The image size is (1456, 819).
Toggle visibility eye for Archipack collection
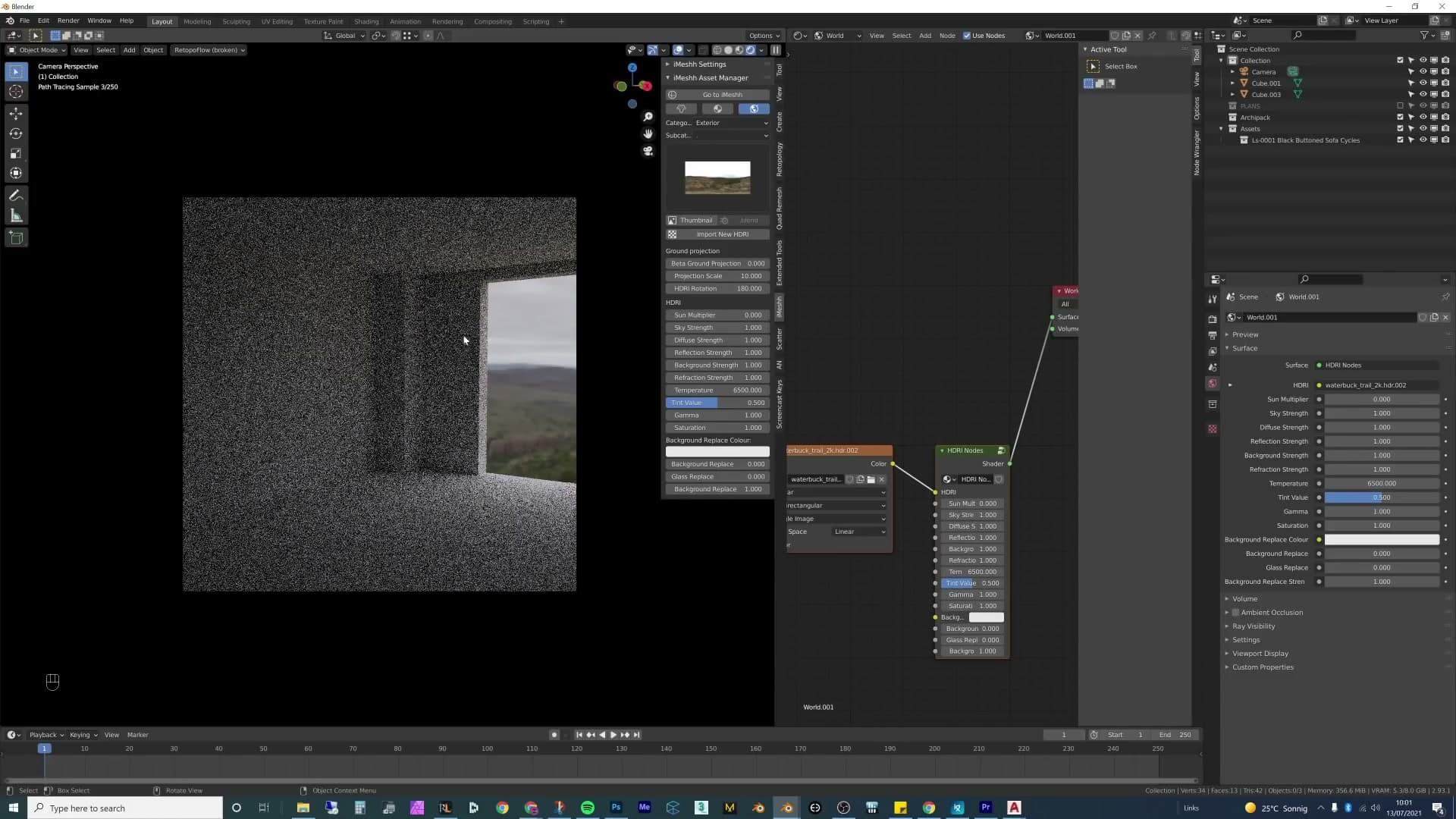click(x=1423, y=118)
